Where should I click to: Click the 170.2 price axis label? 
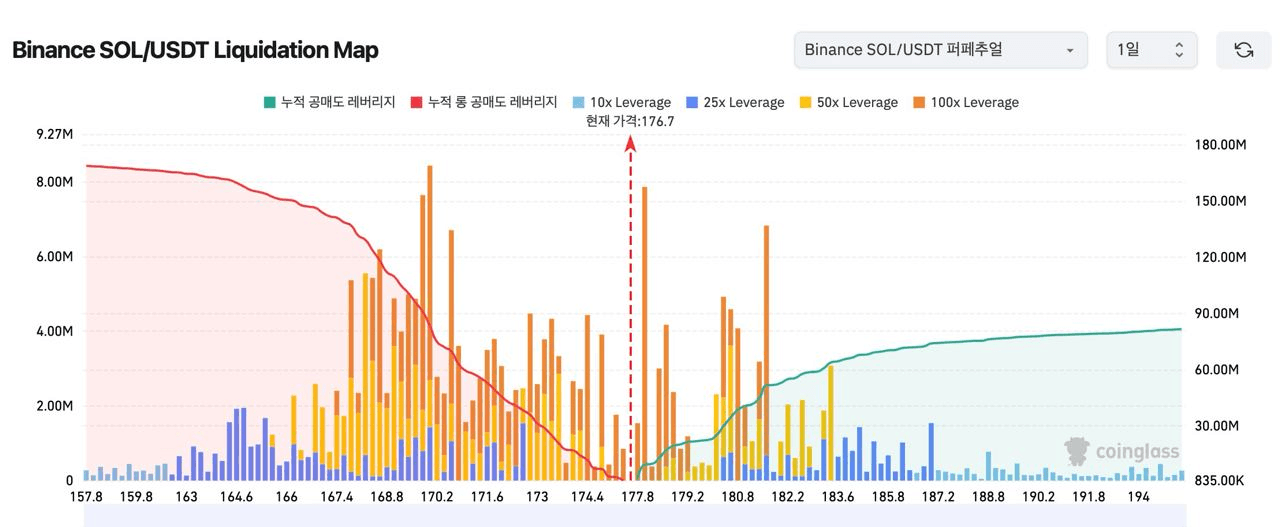point(437,497)
